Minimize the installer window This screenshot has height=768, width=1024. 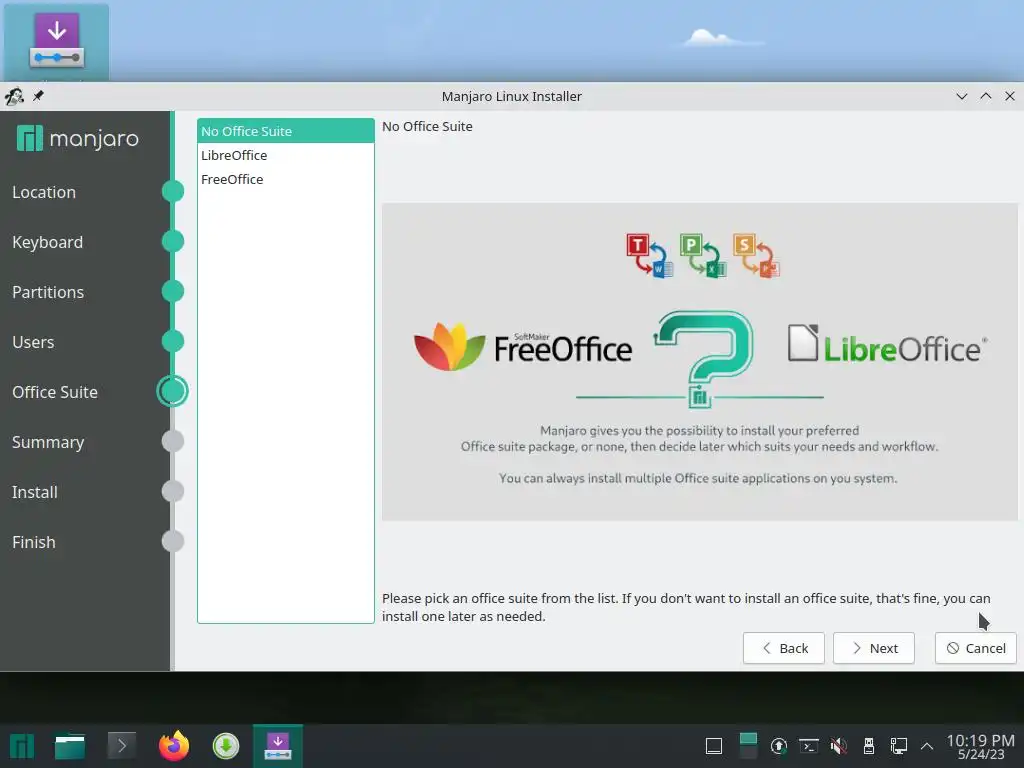point(961,96)
